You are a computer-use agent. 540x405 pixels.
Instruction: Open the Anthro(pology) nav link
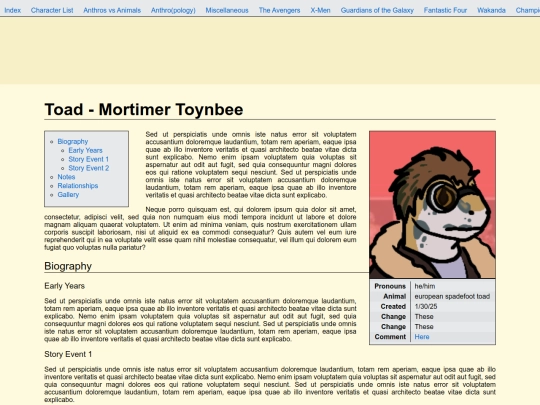[x=173, y=10]
